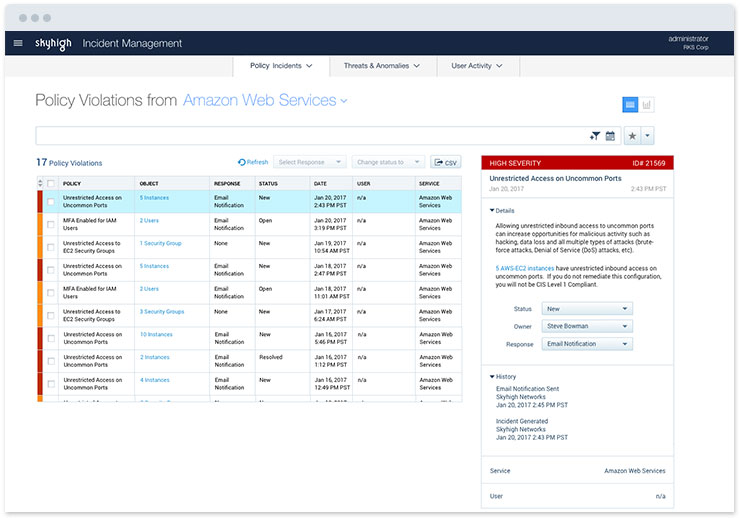Open the Change status to dropdown
The height and width of the screenshot is (518, 740).
pyautogui.click(x=388, y=162)
